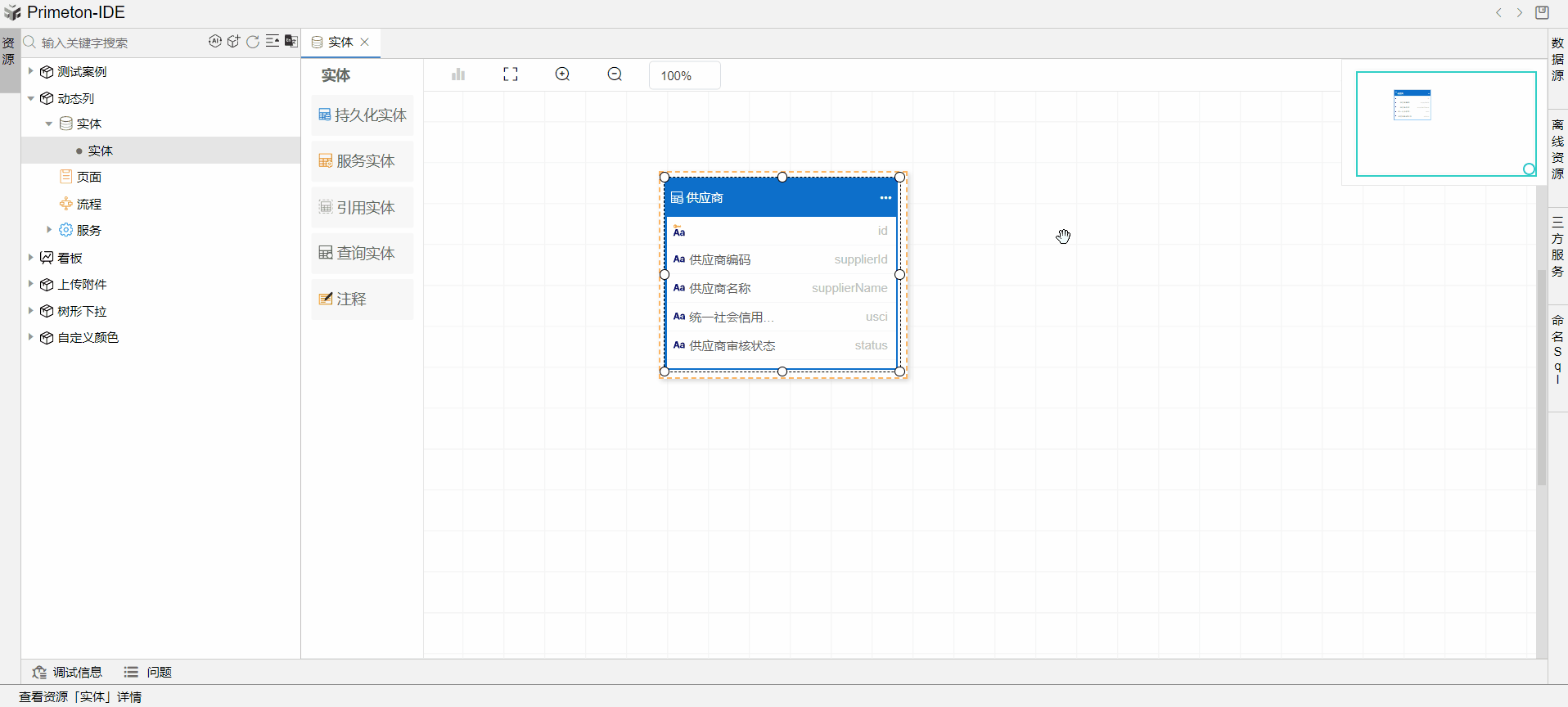Select 查询实体 from the entity palette
Viewport: 1568px width, 707px height.
coord(362,254)
